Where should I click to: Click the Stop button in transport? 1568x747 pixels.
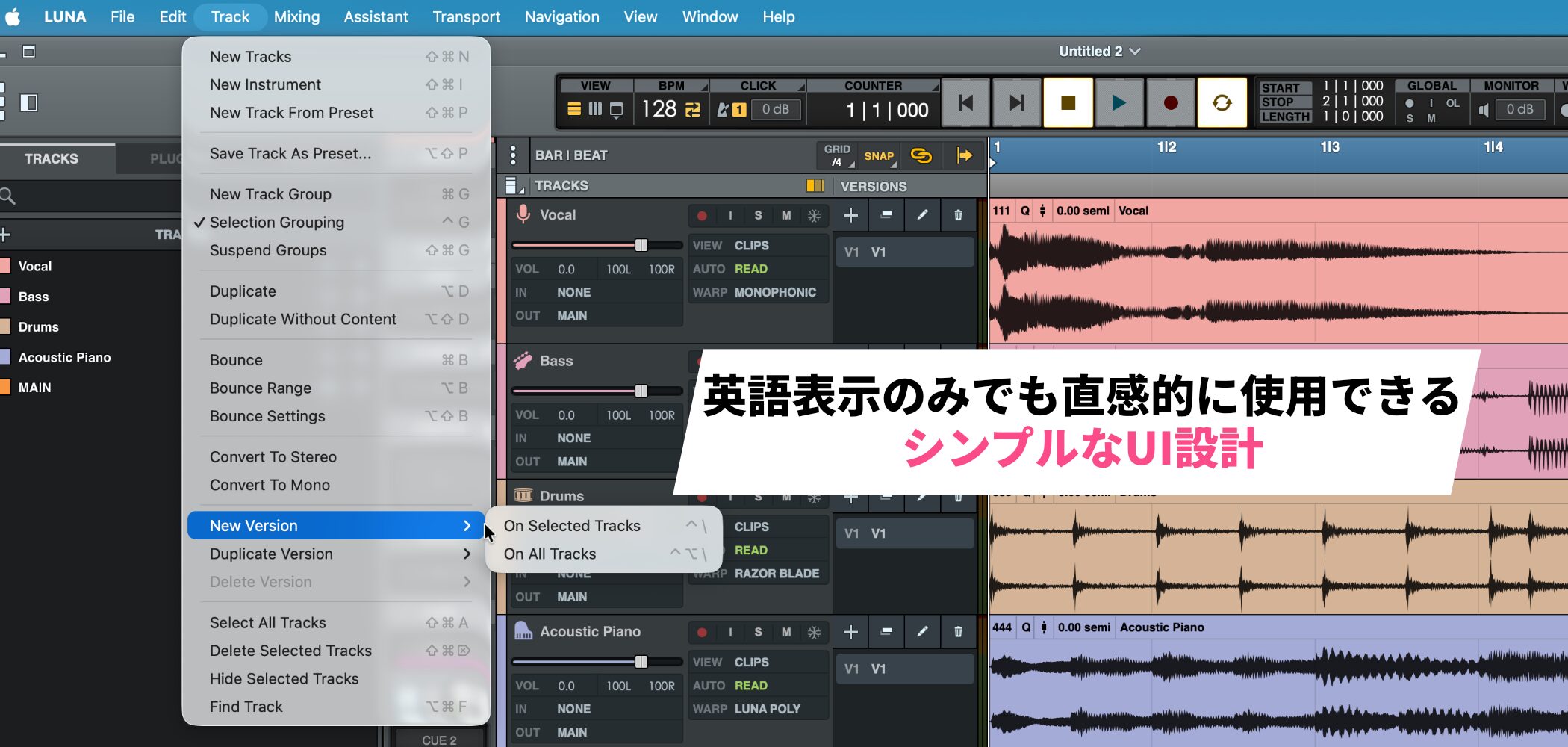coord(1068,103)
